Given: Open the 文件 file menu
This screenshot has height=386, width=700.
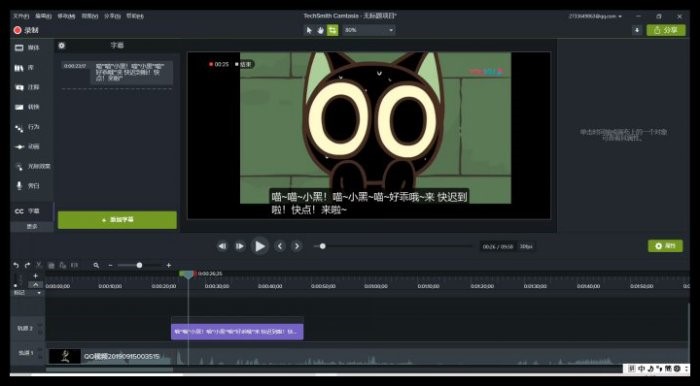Looking at the screenshot, I should pyautogui.click(x=21, y=16).
